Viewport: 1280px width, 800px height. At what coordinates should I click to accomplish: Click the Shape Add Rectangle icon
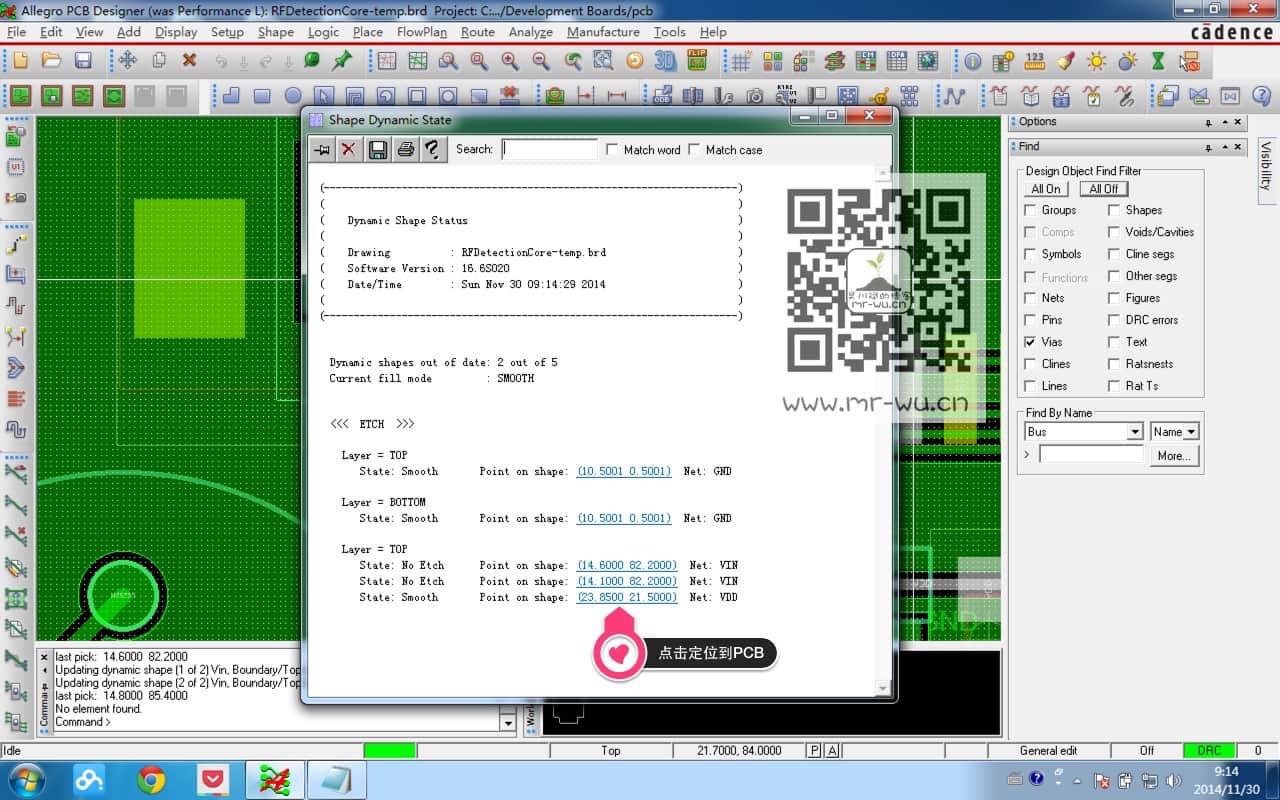click(262, 97)
